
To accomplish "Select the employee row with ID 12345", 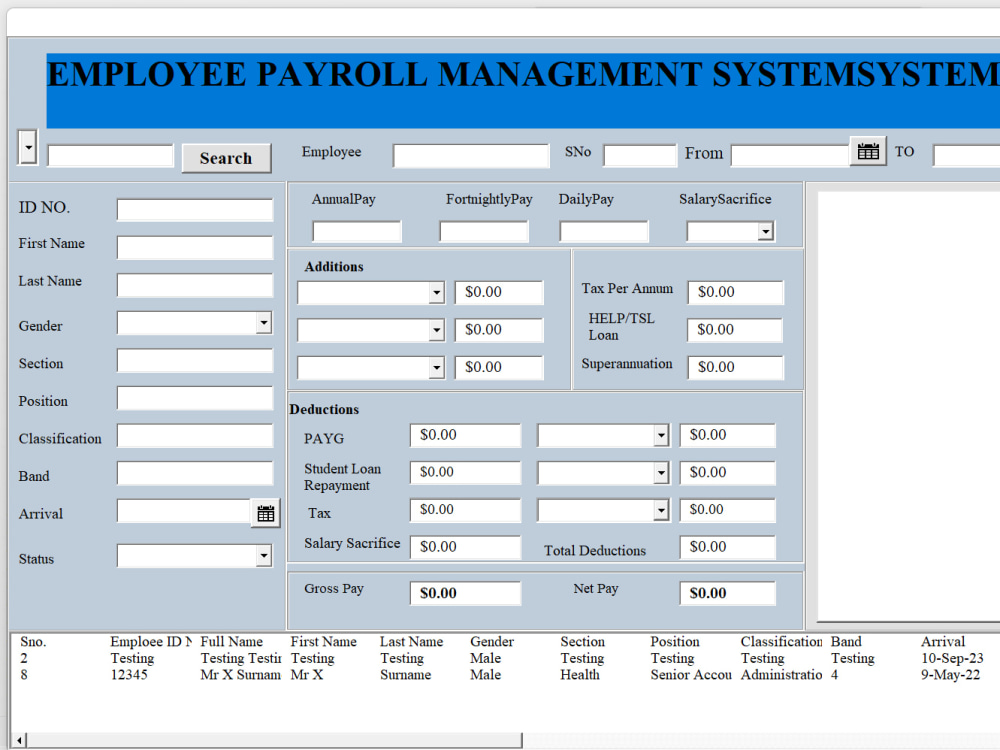I will click(504, 675).
